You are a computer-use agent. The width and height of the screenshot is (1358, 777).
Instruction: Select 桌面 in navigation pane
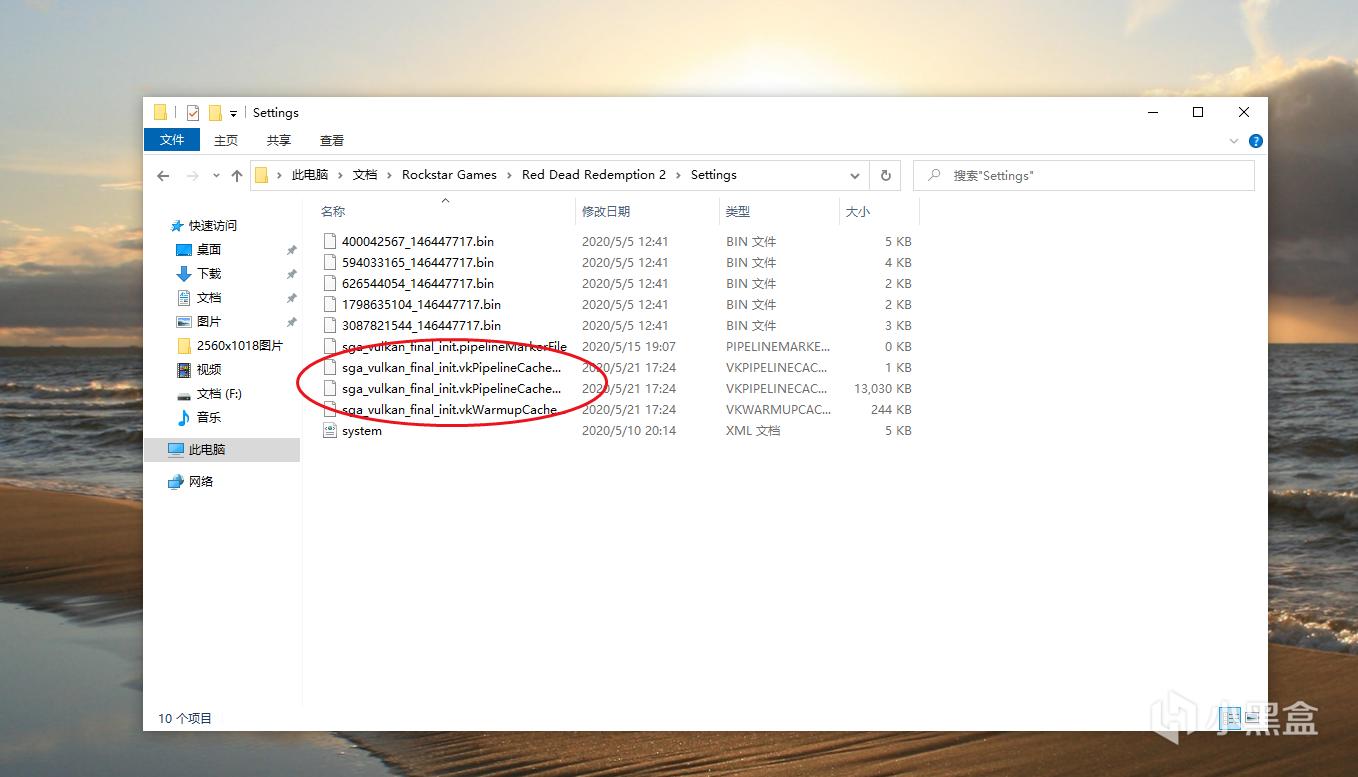pyautogui.click(x=208, y=250)
